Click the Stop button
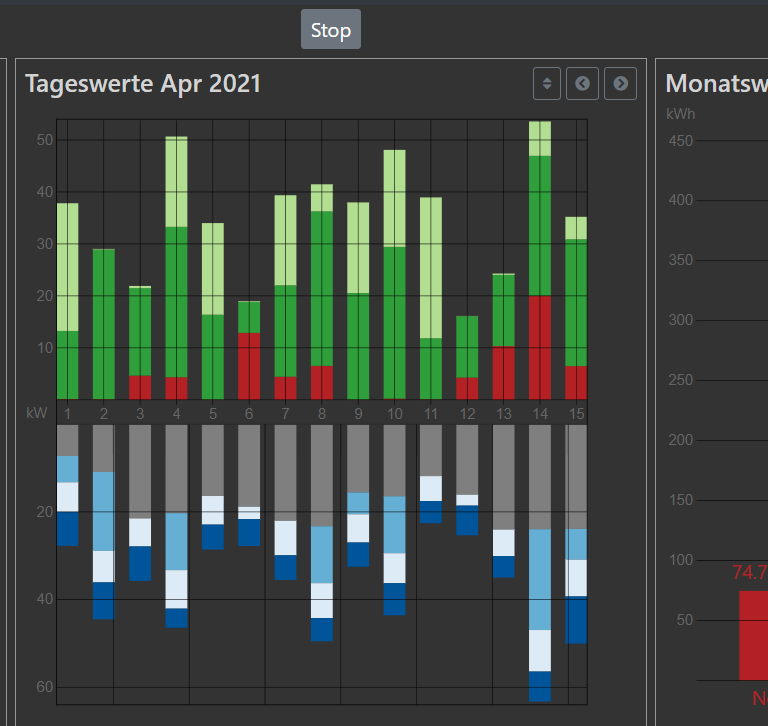This screenshot has height=726, width=768. (330, 30)
